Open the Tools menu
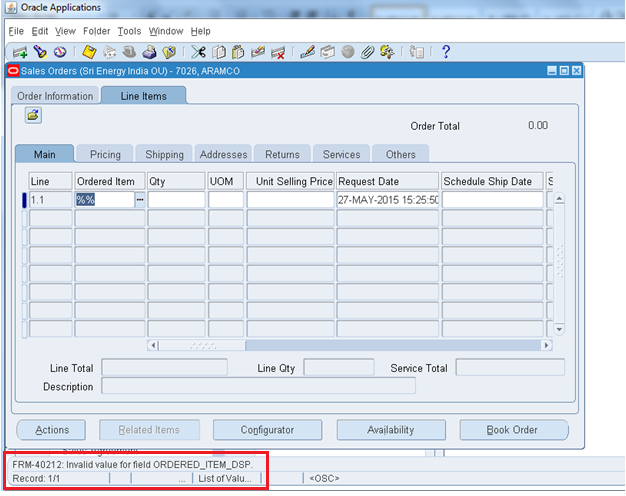 tap(129, 31)
